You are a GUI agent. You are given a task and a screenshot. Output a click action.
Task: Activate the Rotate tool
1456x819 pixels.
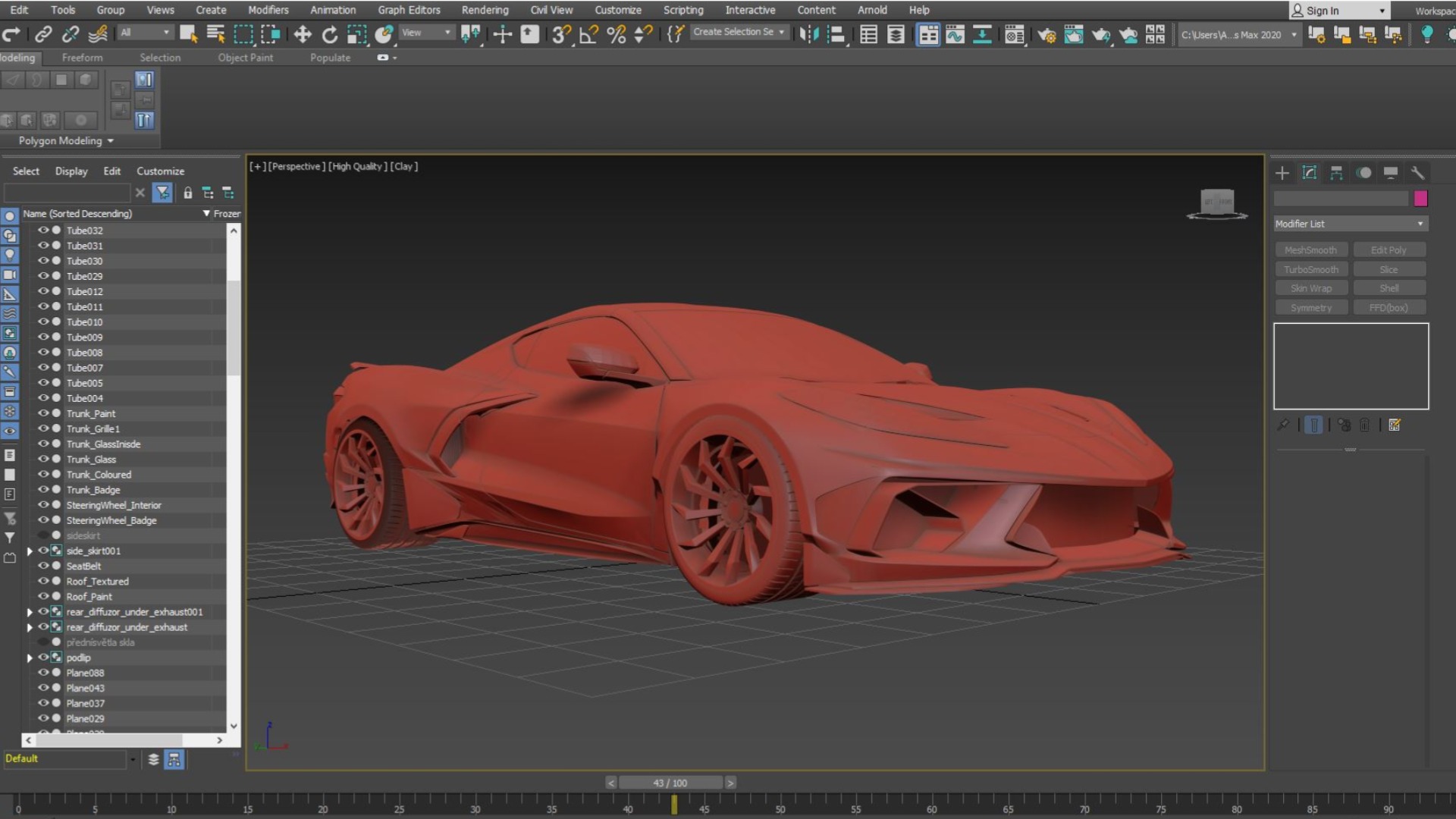(x=330, y=34)
